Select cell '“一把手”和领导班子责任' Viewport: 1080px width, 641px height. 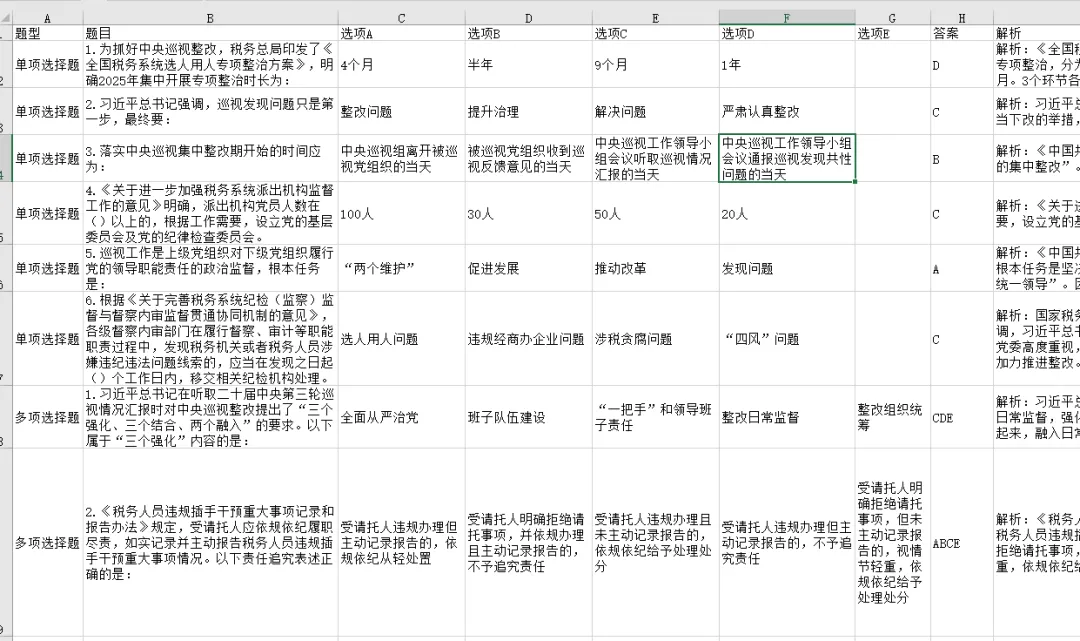[x=655, y=417]
